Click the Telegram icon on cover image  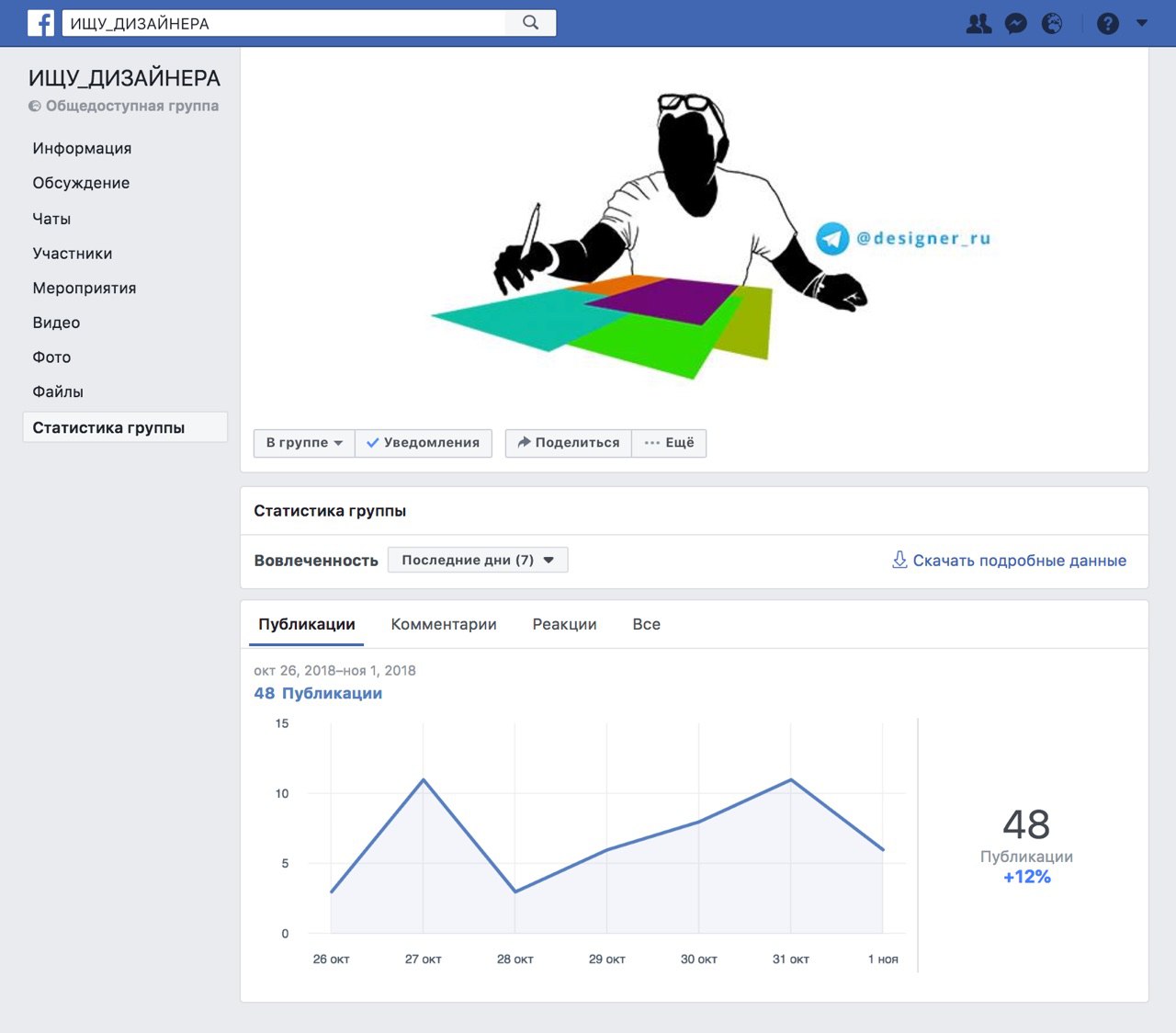(832, 239)
